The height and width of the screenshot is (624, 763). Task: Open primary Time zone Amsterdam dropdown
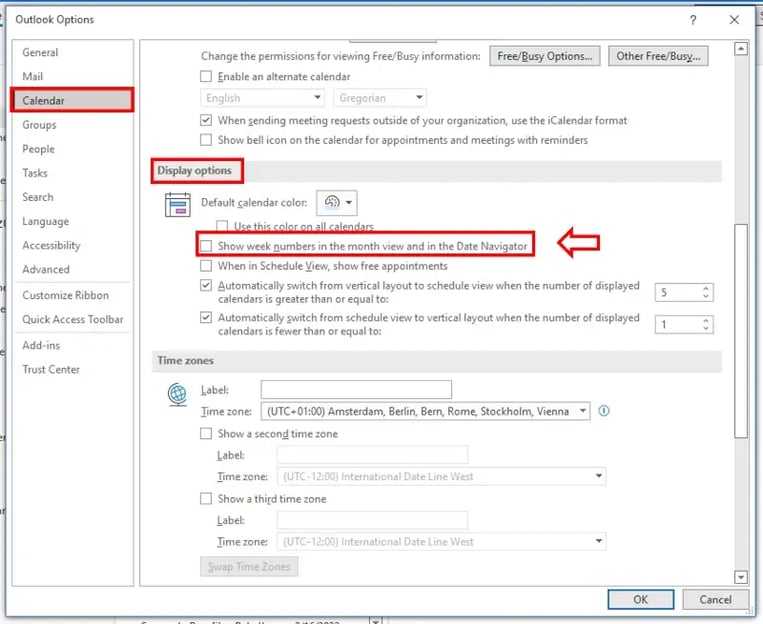(425, 411)
